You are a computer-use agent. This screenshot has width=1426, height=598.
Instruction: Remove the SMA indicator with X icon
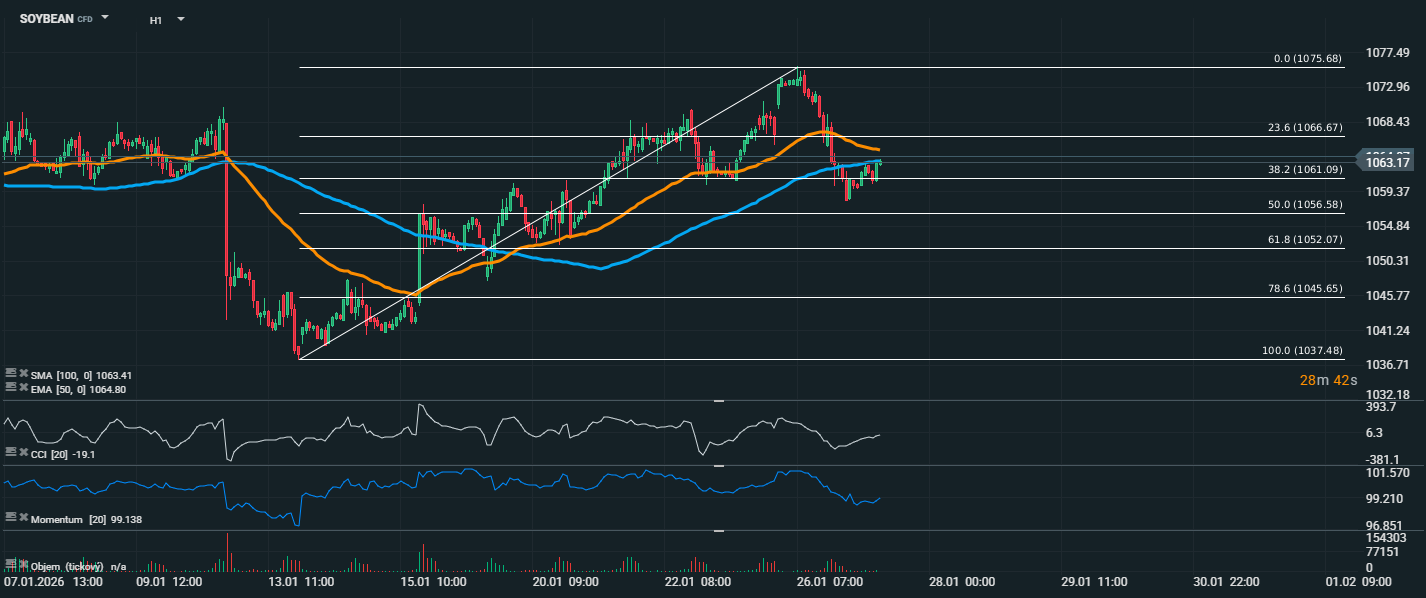[x=22, y=374]
